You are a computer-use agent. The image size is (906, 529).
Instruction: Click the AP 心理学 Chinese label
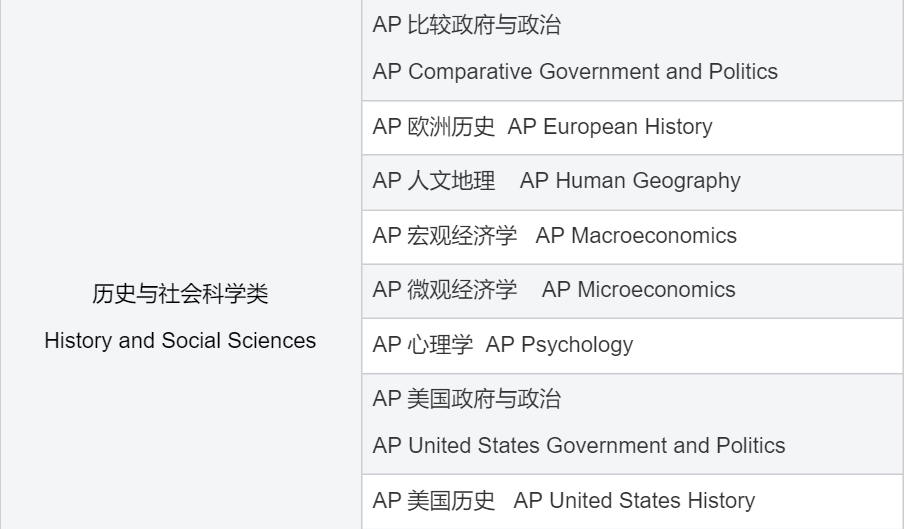[x=423, y=345]
